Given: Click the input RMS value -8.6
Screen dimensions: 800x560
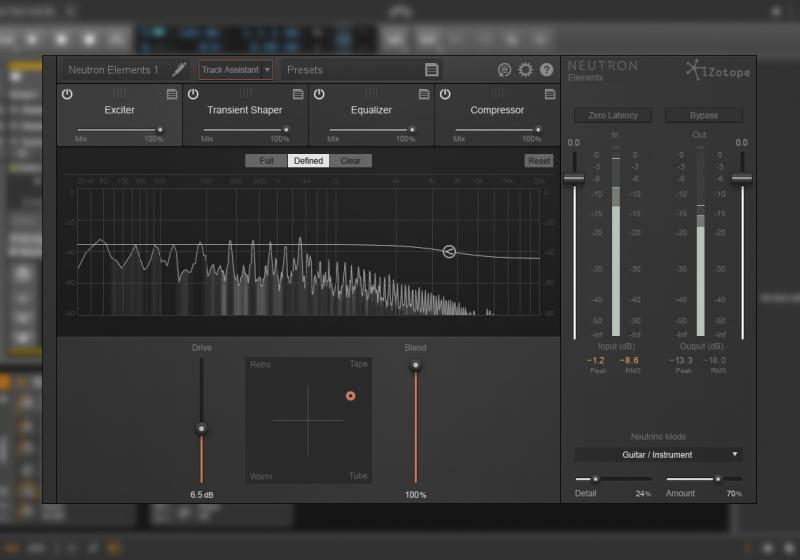Looking at the screenshot, I should tap(629, 360).
